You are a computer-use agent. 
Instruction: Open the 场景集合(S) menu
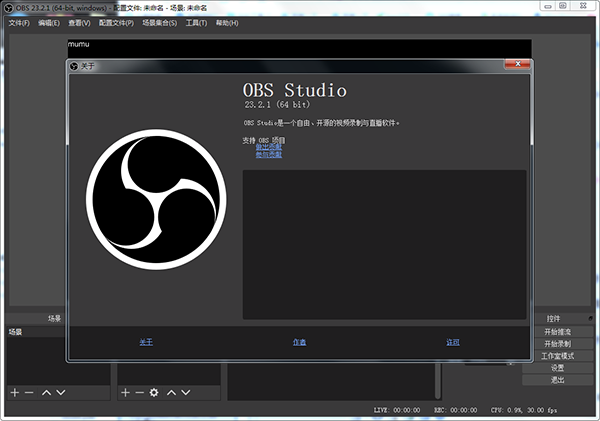click(160, 23)
